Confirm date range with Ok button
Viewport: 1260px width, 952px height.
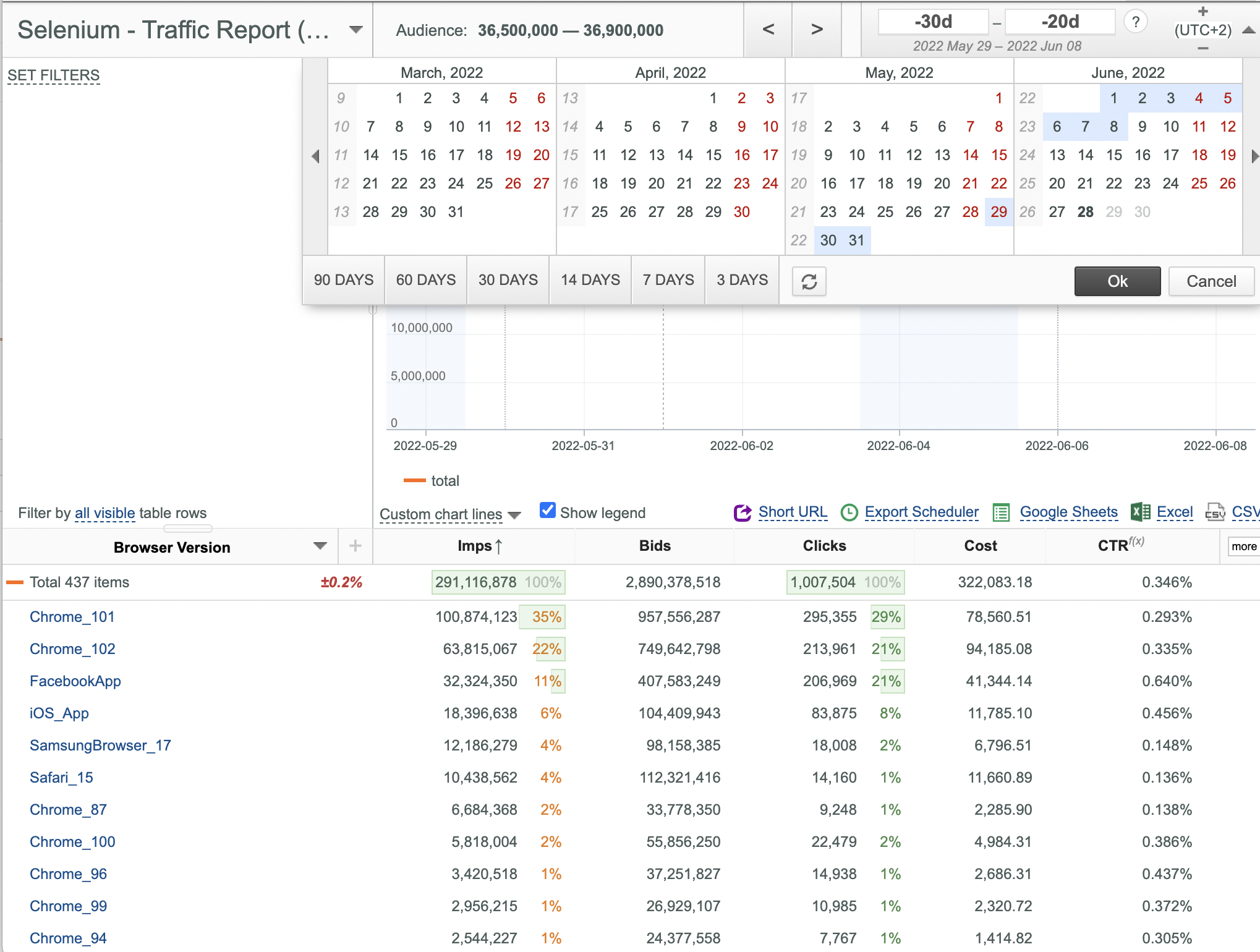point(1117,281)
